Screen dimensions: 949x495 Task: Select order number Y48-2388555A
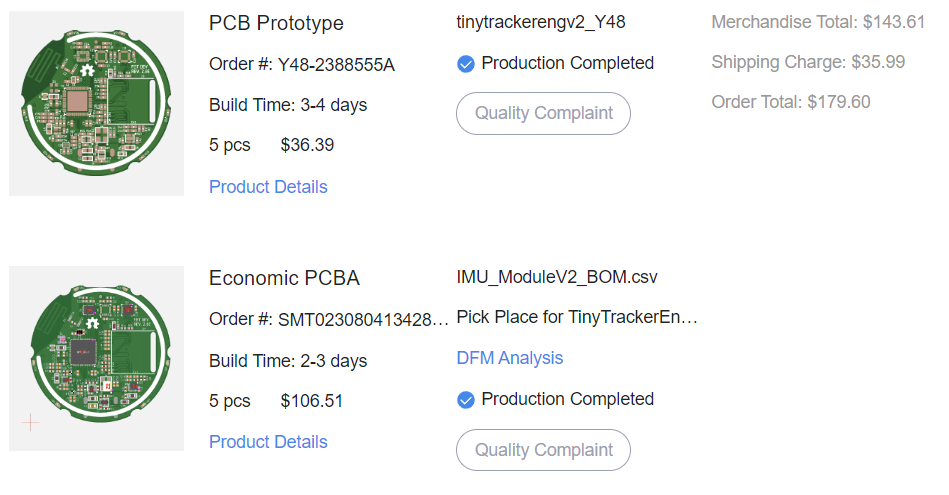[336, 65]
